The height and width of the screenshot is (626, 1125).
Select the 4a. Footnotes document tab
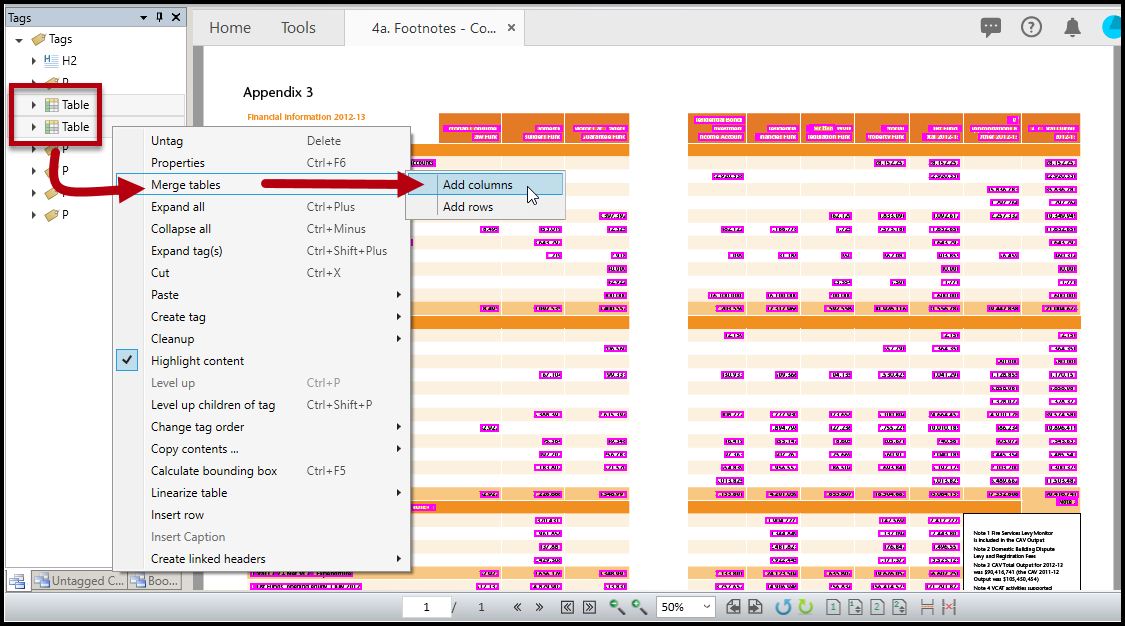[433, 28]
